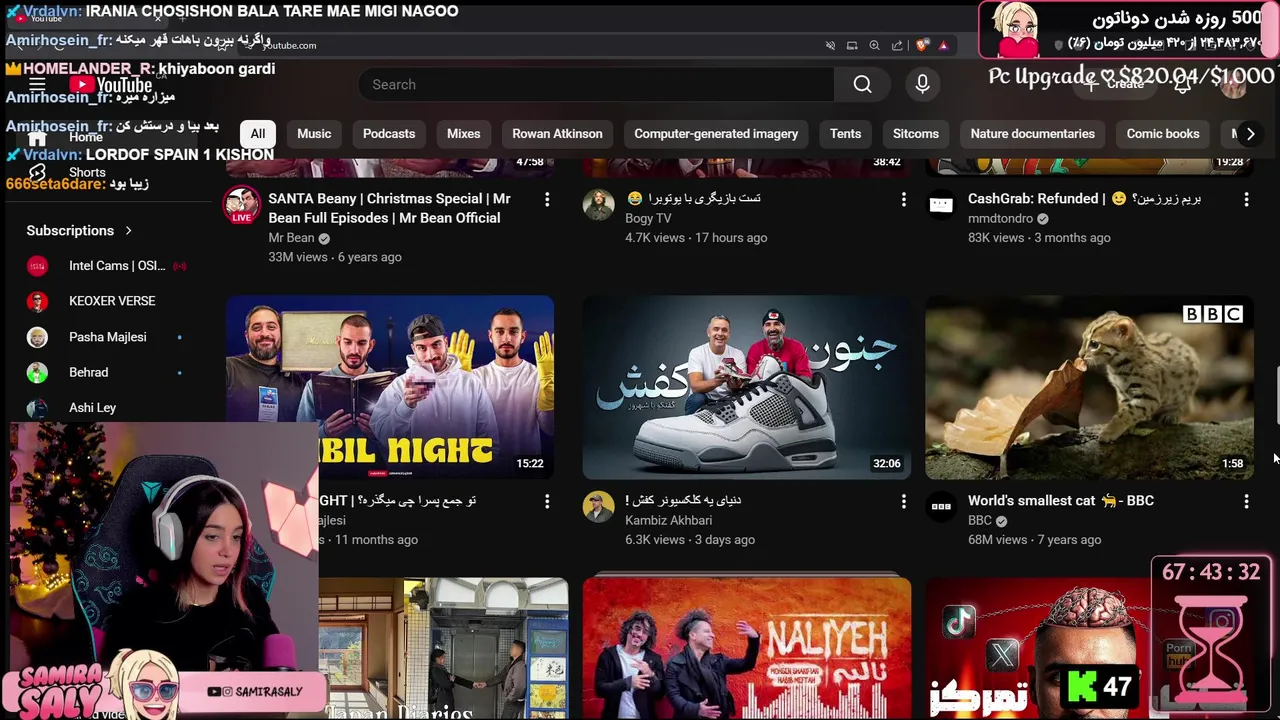
Task: Open SANTA Beany Christmas Special video title
Action: pyautogui.click(x=390, y=208)
